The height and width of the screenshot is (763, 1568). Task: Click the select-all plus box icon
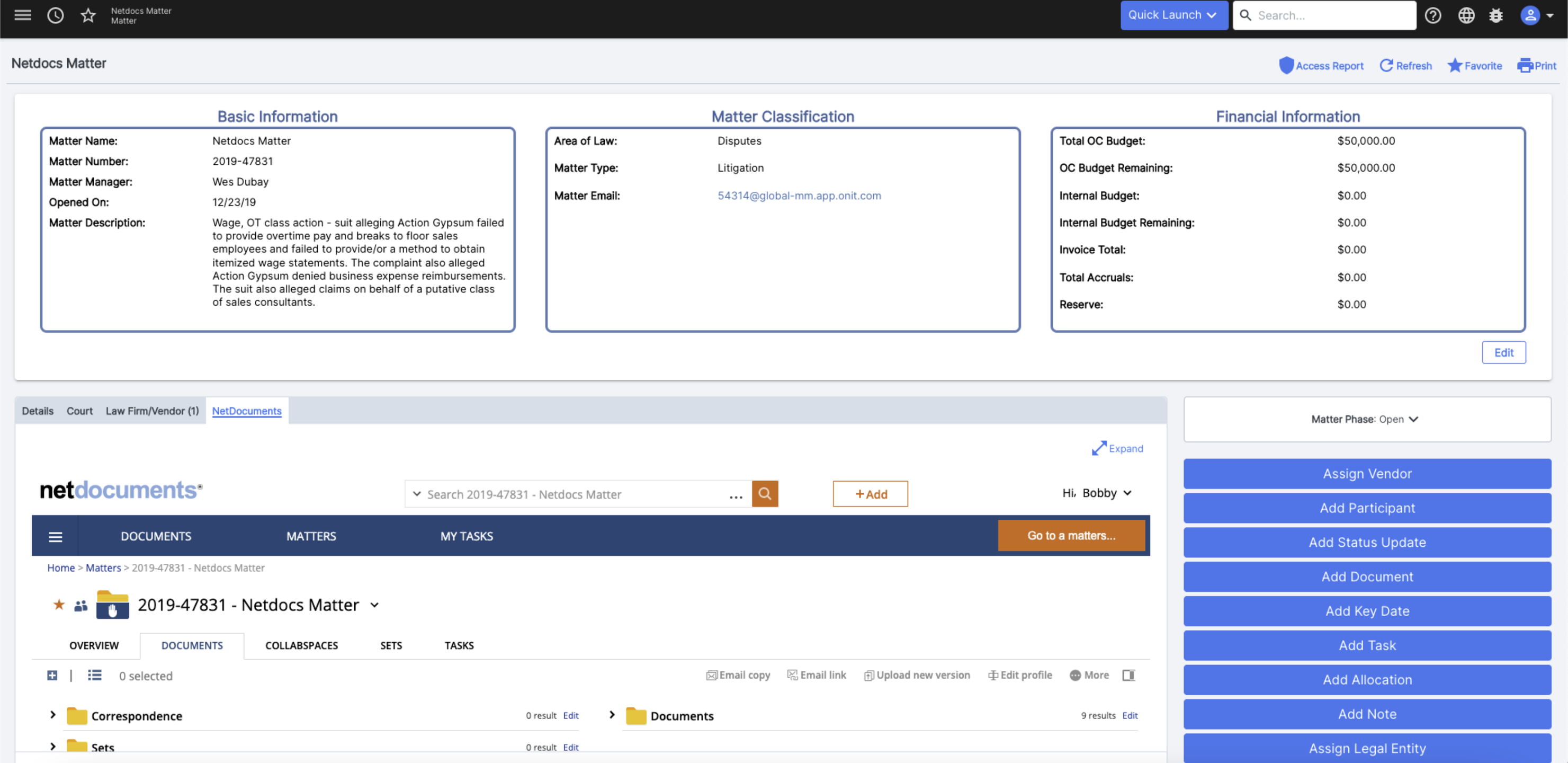(52, 675)
